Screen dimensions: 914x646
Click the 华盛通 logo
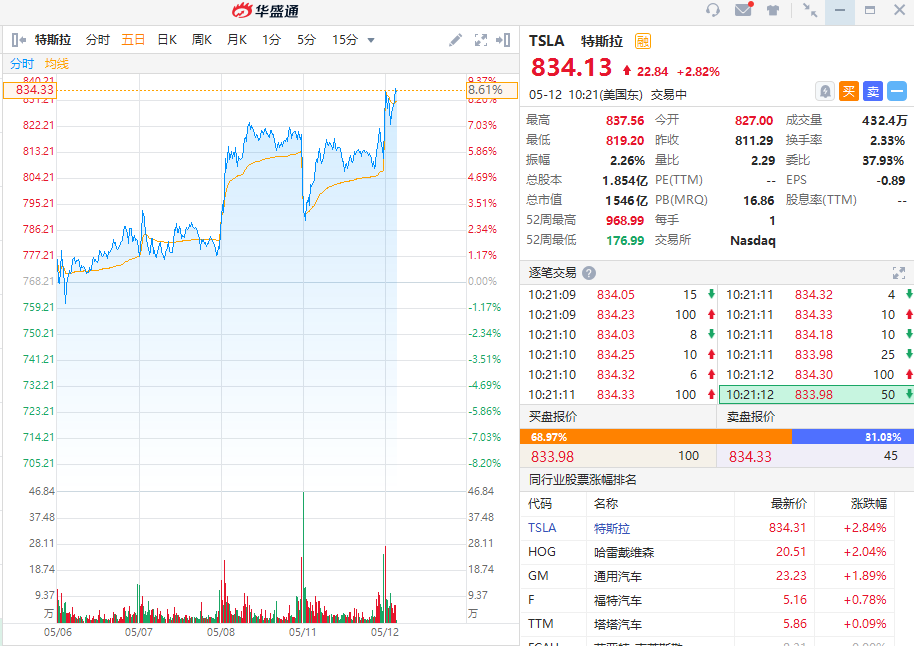(266, 10)
